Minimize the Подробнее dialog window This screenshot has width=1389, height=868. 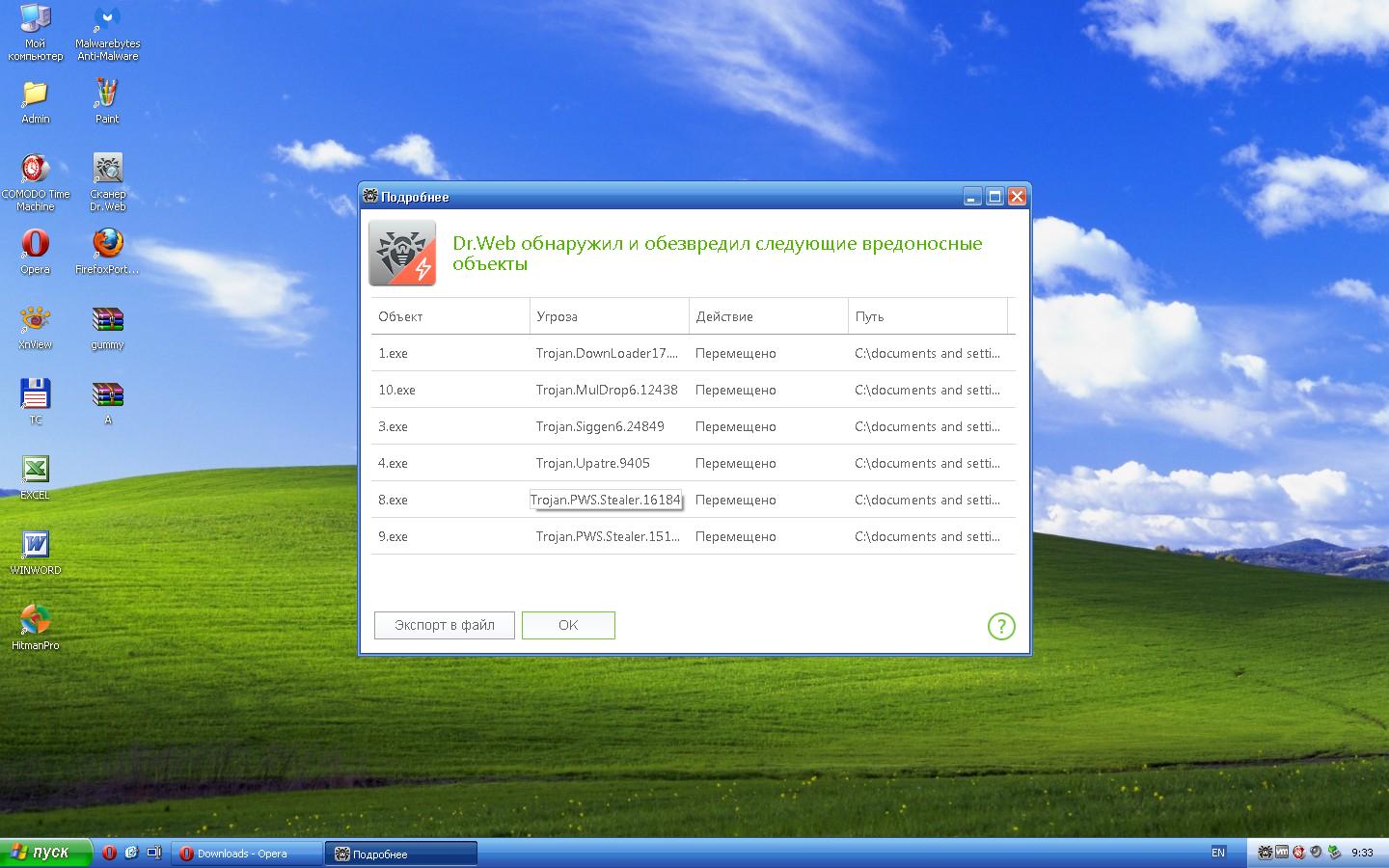973,196
